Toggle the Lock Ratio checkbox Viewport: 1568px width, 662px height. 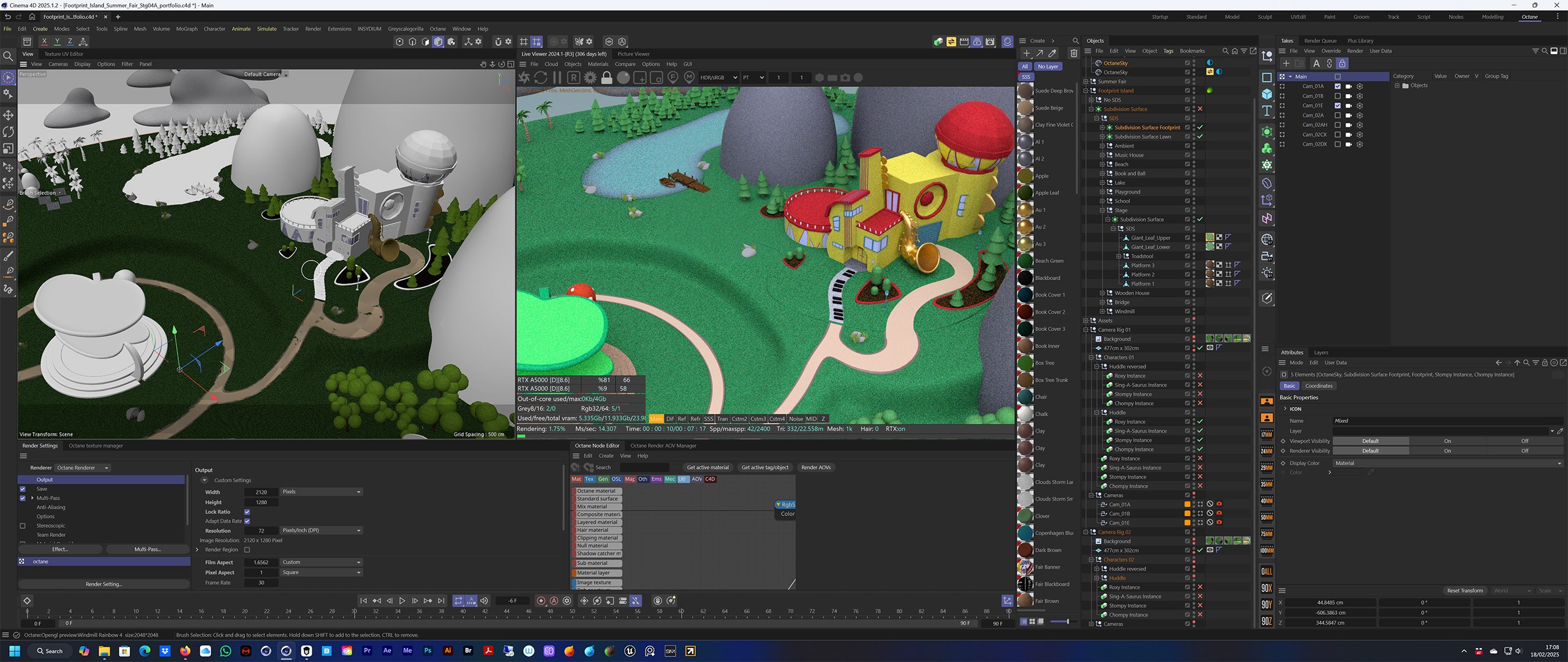[x=247, y=512]
